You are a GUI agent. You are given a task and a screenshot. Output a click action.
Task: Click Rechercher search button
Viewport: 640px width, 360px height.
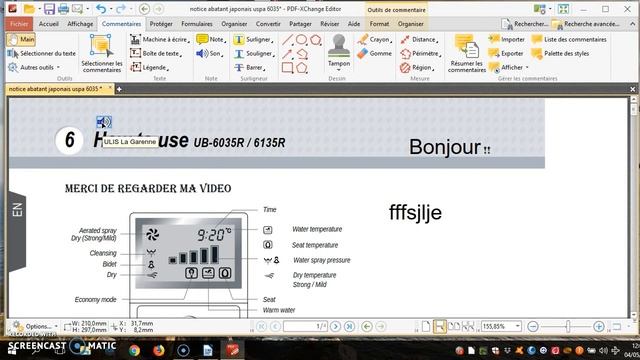click(524, 24)
